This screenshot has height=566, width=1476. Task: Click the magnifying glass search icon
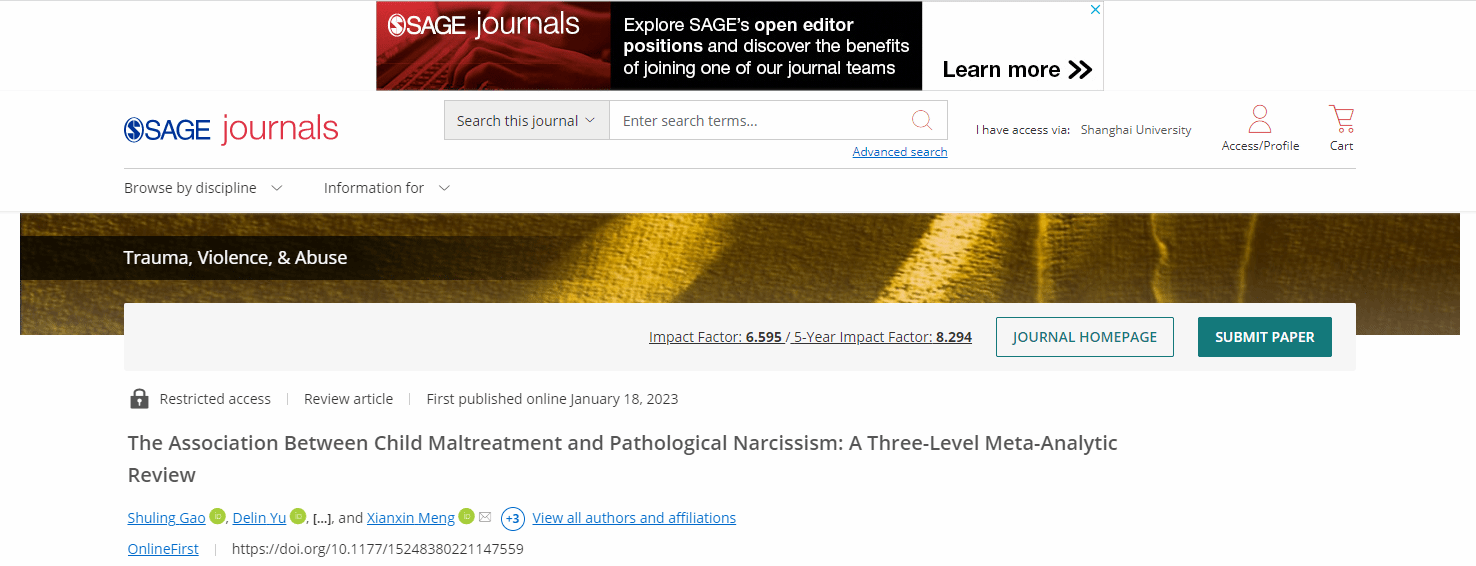pos(921,120)
